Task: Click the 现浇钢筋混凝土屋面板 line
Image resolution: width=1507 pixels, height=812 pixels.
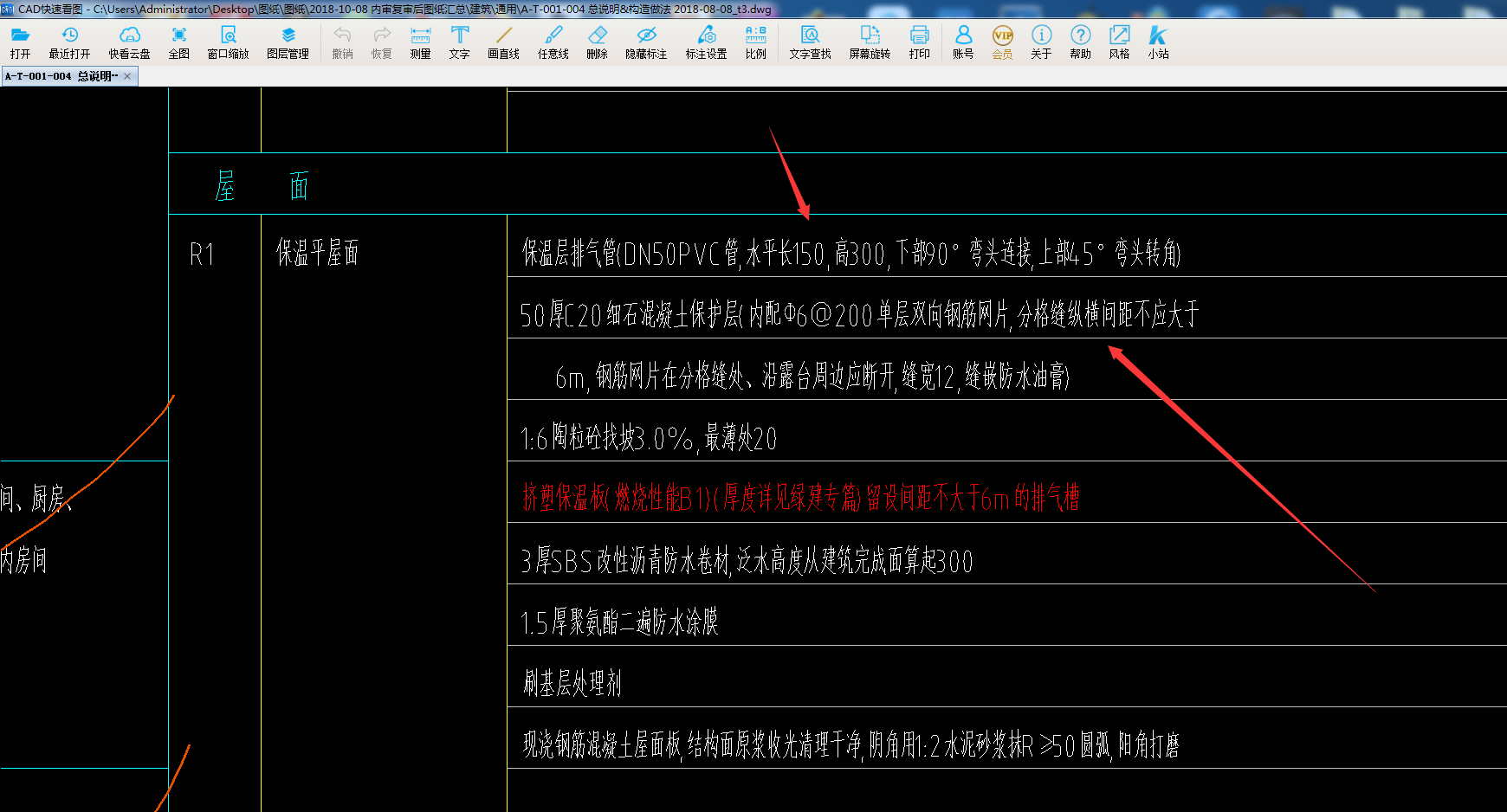Action: point(851,744)
